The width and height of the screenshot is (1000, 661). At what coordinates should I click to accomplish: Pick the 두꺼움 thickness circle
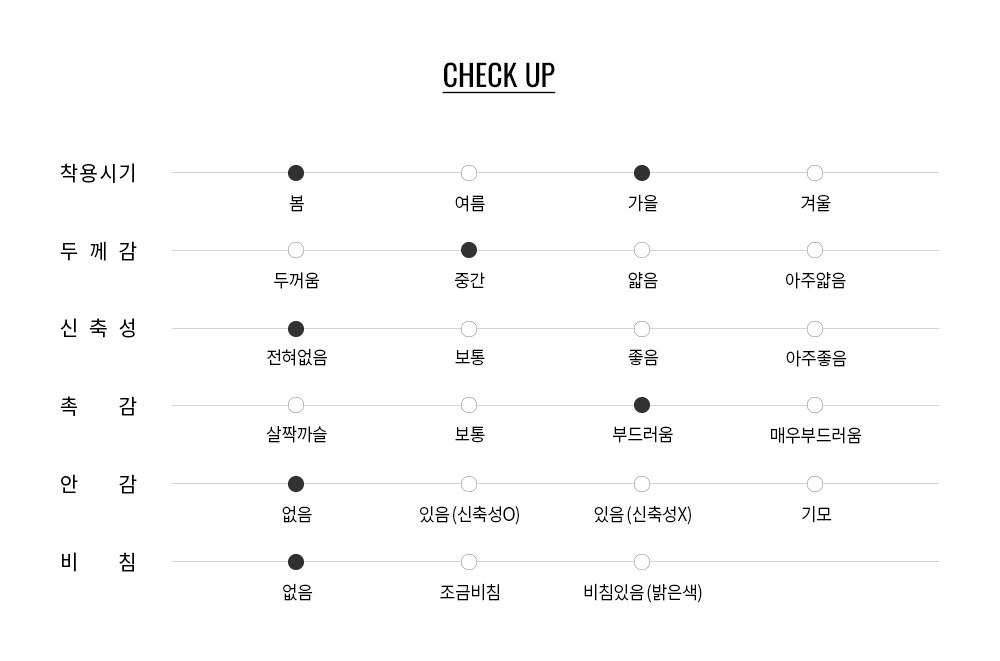(x=296, y=250)
